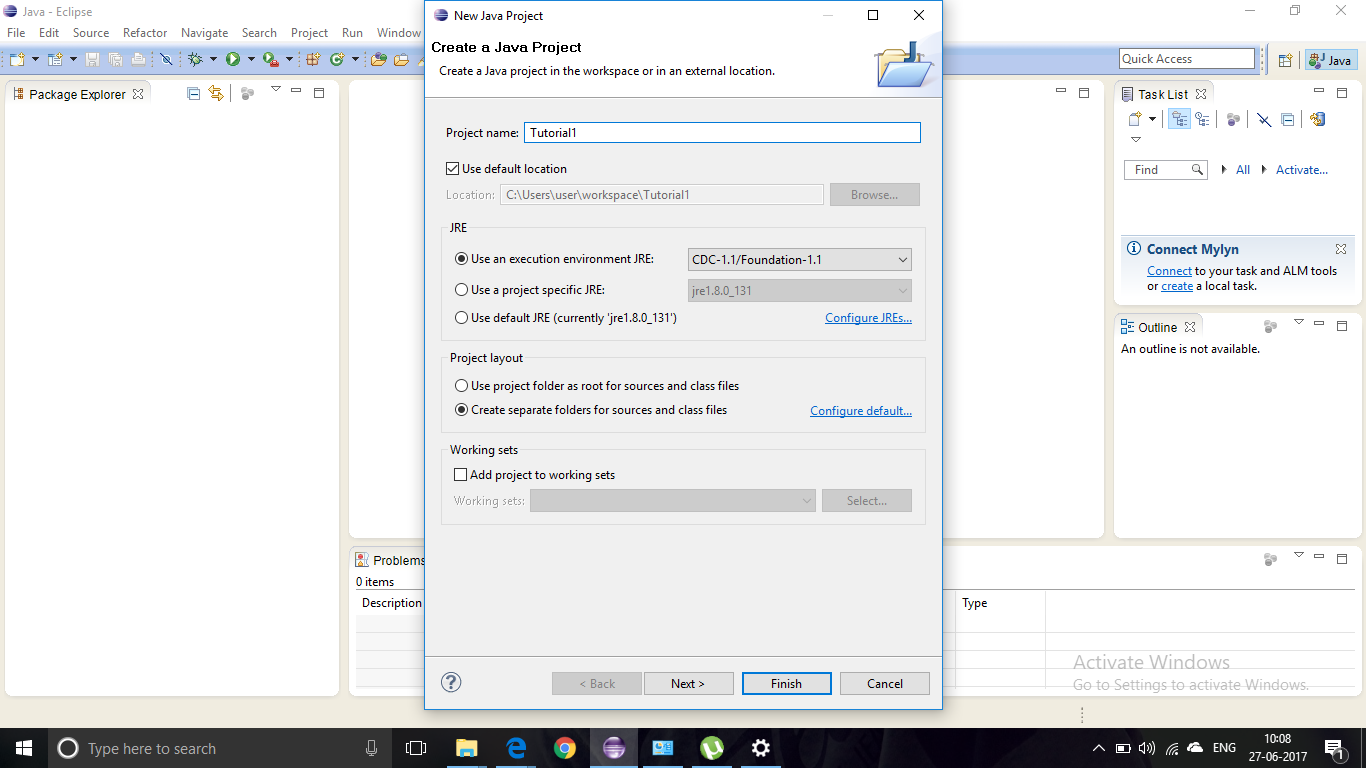
Task: Uncheck Use default location checkbox
Action: pyautogui.click(x=453, y=169)
